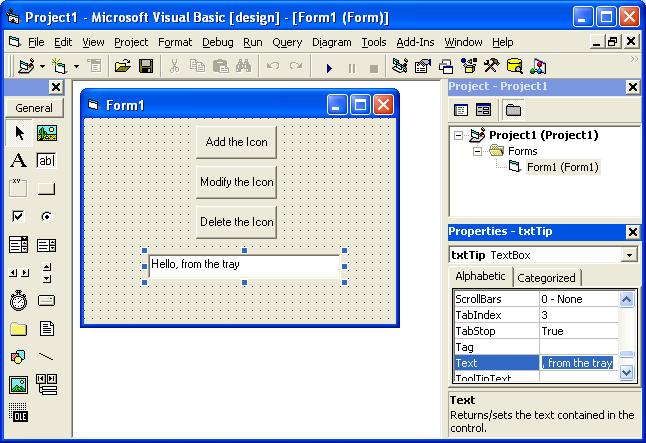Image resolution: width=646 pixels, height=443 pixels.
Task: Choose the OLE container control
Action: pyautogui.click(x=18, y=413)
